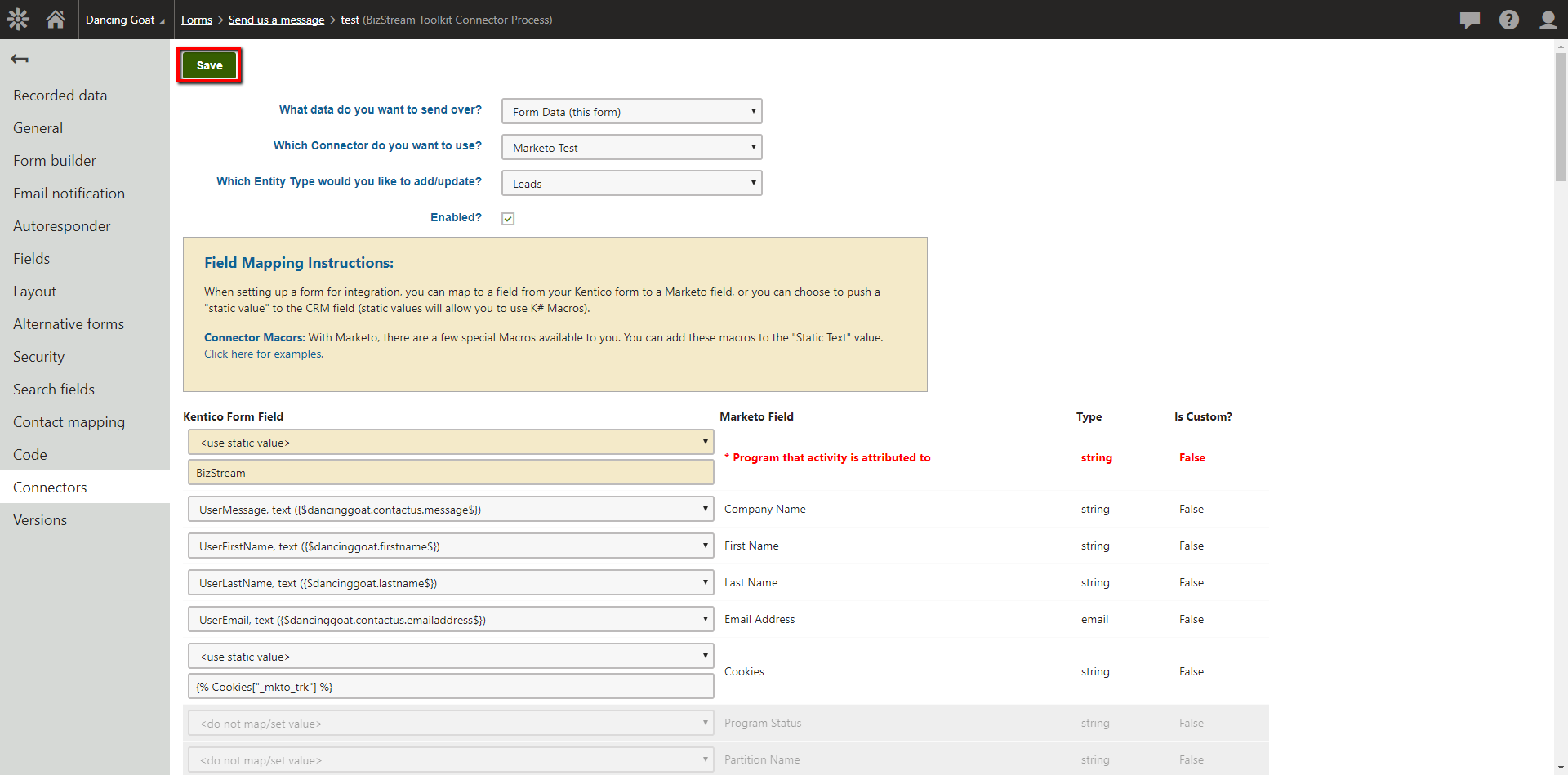The width and height of the screenshot is (1568, 775).
Task: Click the Kentico application list logo icon
Action: pos(18,20)
